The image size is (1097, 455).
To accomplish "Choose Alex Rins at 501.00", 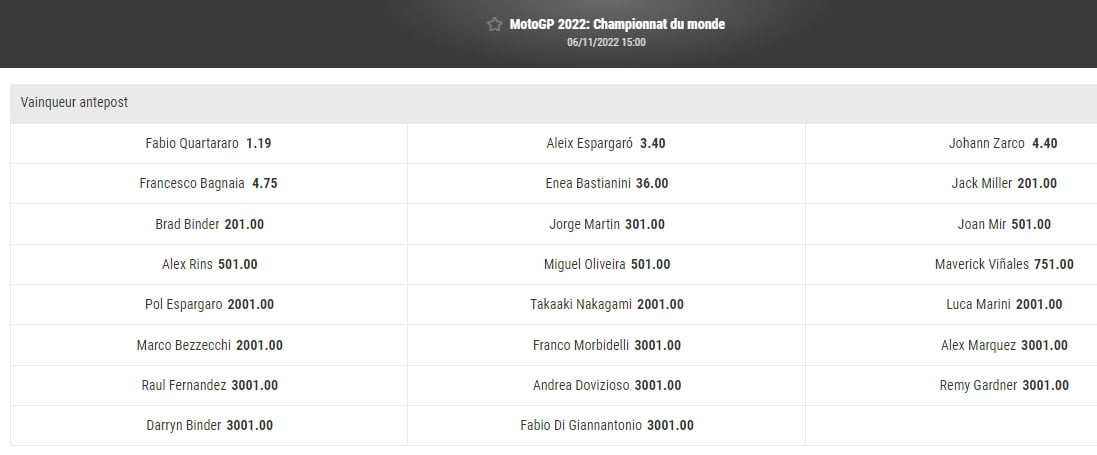I will point(208,265).
